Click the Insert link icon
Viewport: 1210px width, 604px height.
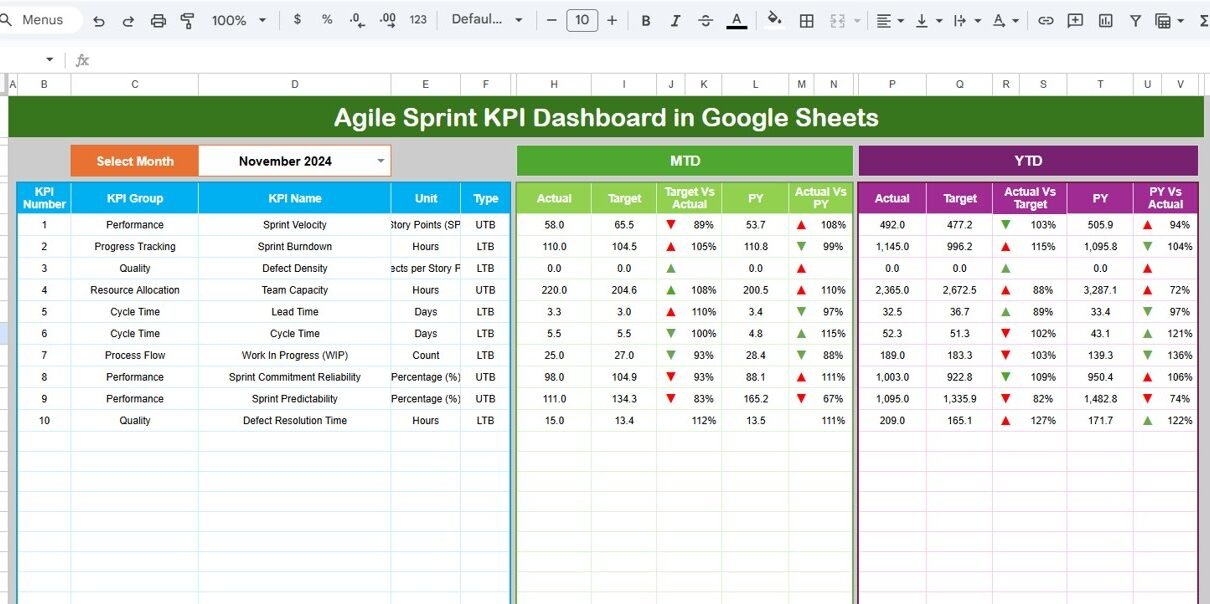coord(1045,20)
